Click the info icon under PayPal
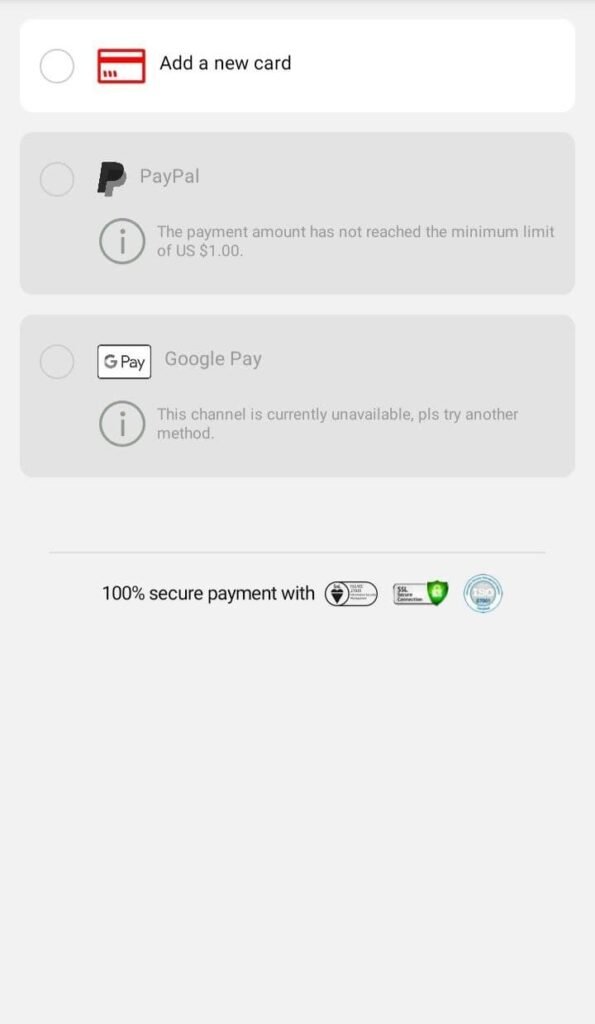 (121, 241)
